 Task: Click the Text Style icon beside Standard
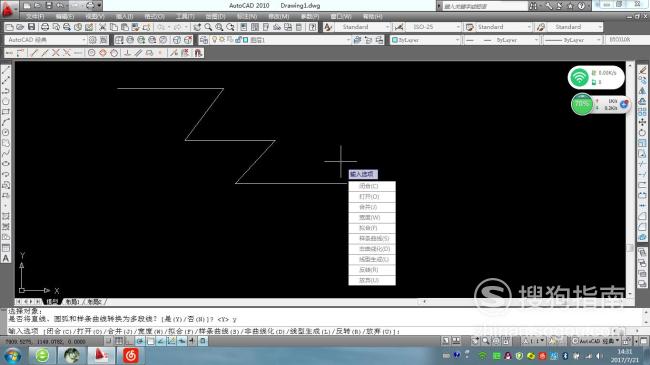pos(328,27)
